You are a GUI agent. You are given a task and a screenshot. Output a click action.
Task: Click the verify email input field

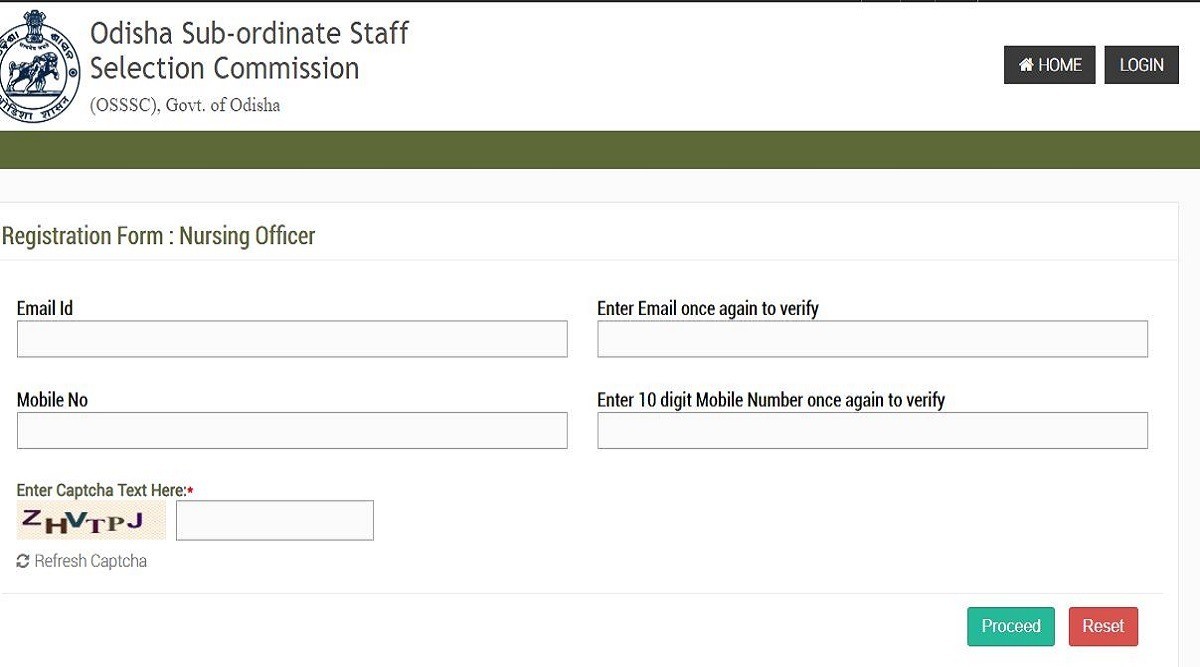[x=872, y=339]
